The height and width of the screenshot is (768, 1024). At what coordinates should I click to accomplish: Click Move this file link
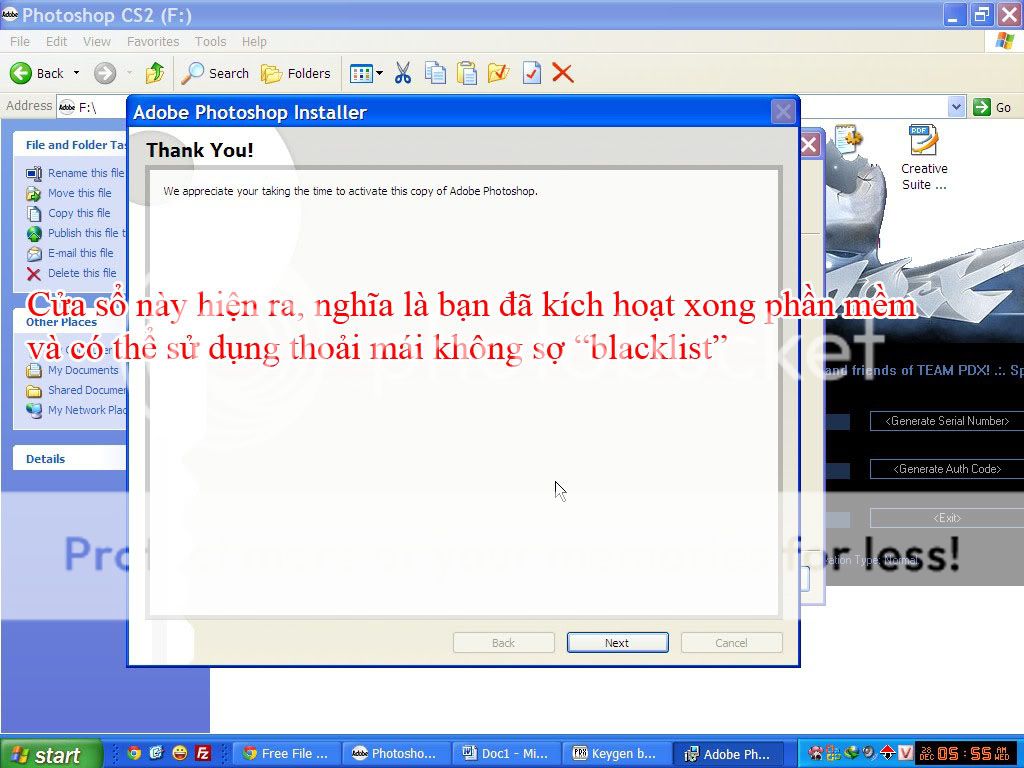[x=69, y=193]
